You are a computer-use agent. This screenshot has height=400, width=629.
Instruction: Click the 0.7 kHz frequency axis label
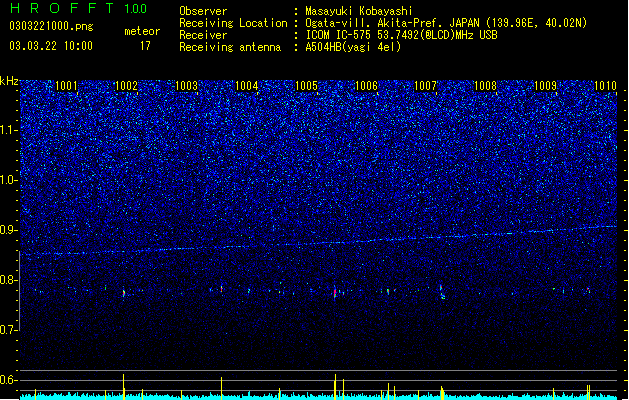tap(10, 330)
